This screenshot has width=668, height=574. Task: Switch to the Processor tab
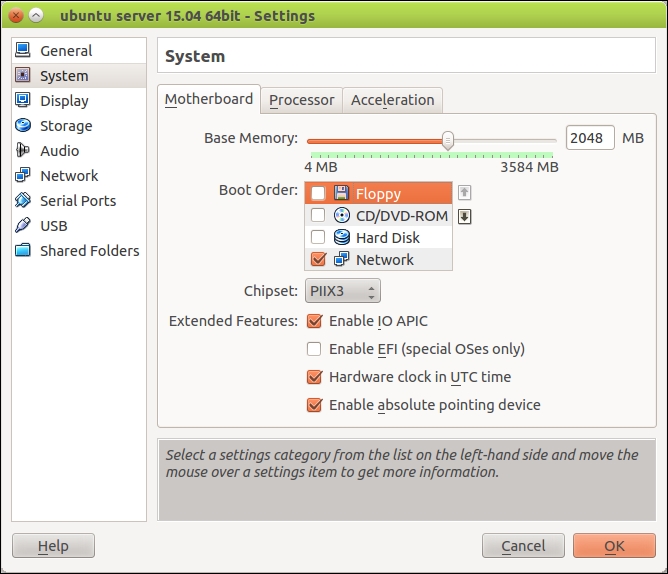(301, 100)
